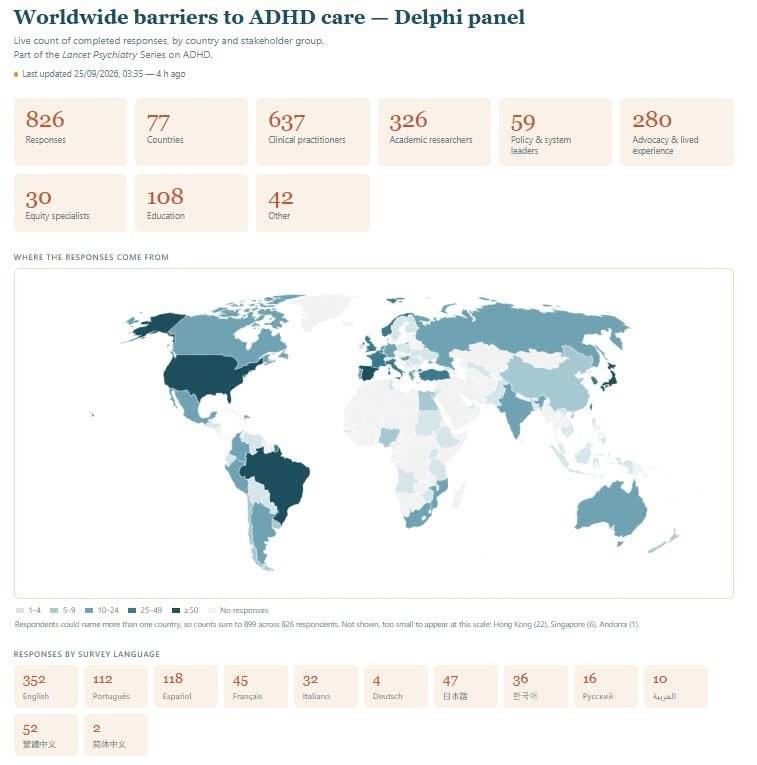
Task: Select the 352 English language card
Action: tap(46, 686)
